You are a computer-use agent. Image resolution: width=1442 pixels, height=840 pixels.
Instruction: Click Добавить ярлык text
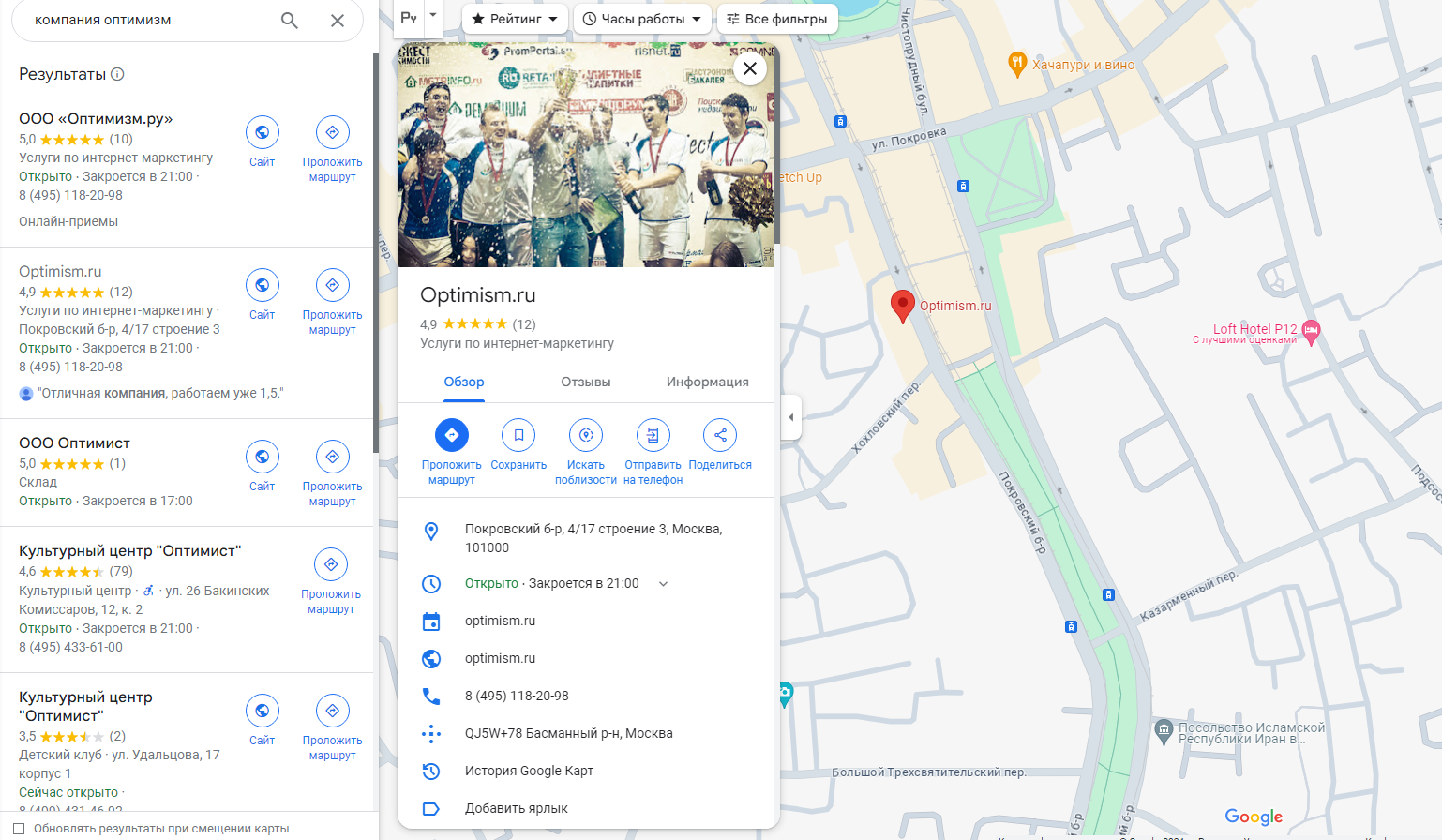[x=517, y=808]
